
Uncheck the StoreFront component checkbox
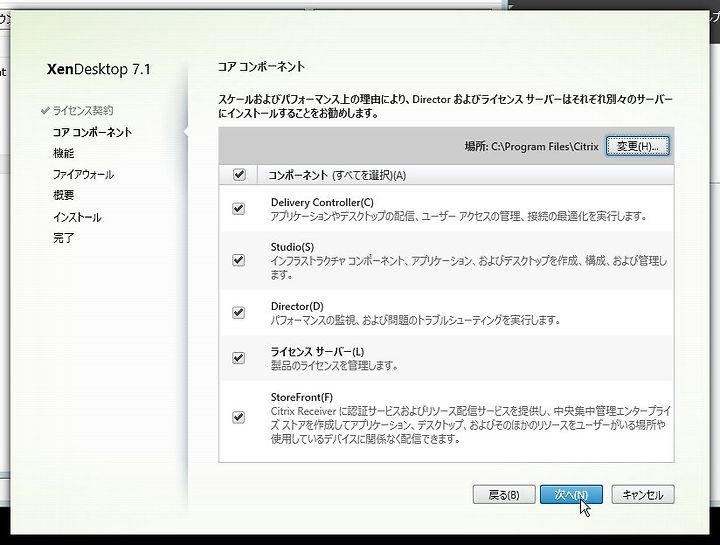point(238,417)
